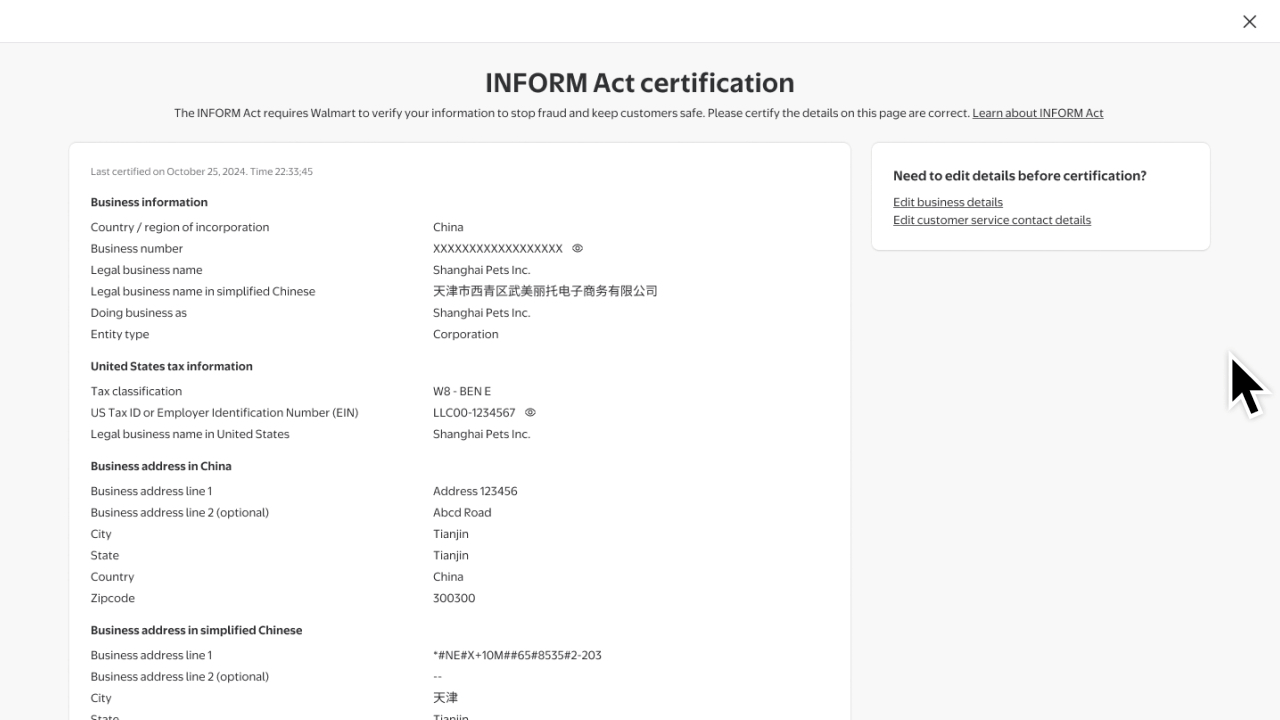Open Edit business details link
Image resolution: width=1280 pixels, height=720 pixels.
point(948,202)
